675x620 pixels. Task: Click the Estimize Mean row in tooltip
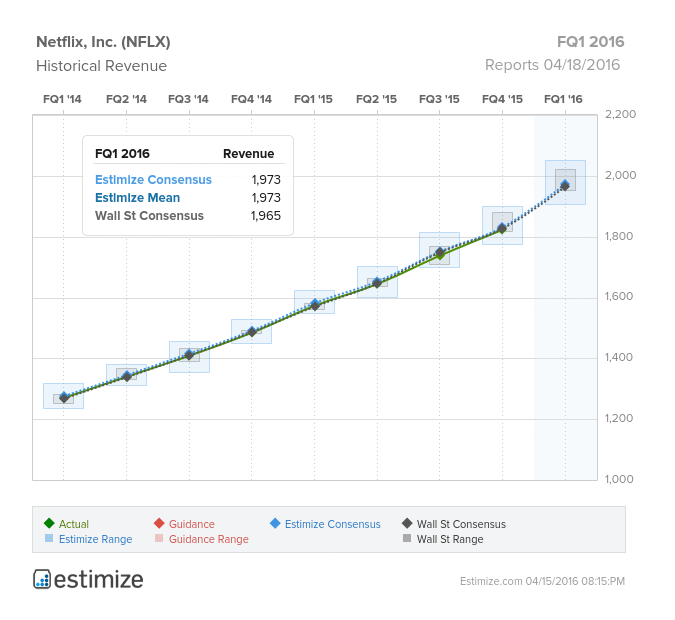pyautogui.click(x=188, y=198)
